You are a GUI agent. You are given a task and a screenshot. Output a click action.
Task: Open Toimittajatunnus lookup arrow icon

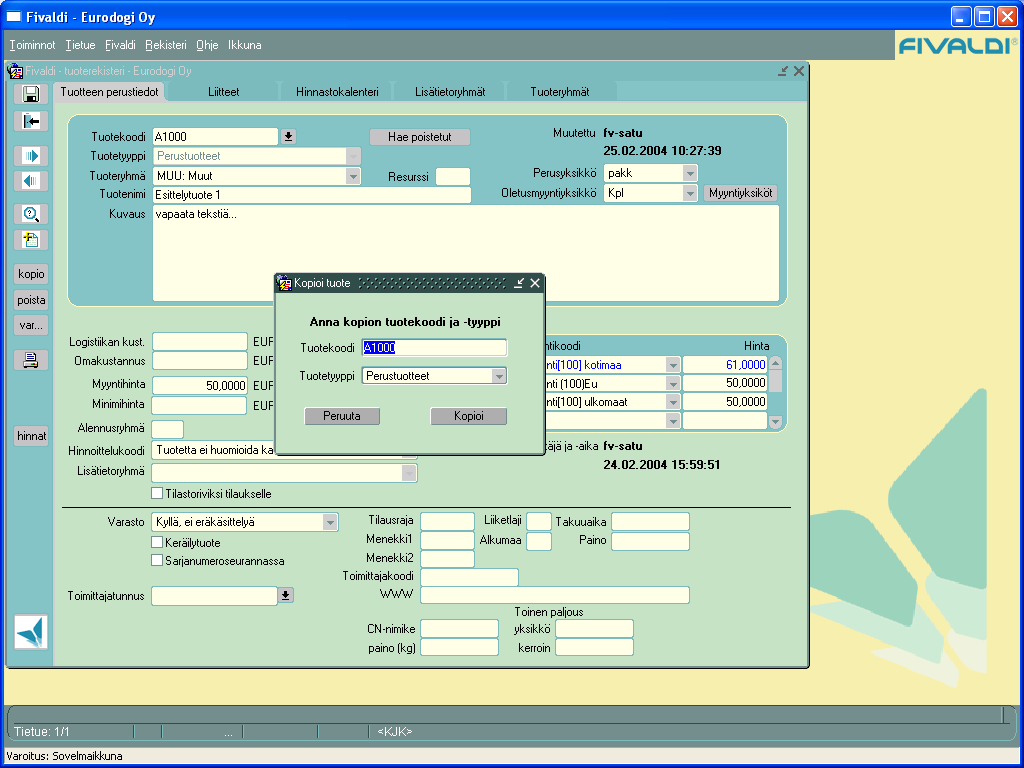(285, 595)
